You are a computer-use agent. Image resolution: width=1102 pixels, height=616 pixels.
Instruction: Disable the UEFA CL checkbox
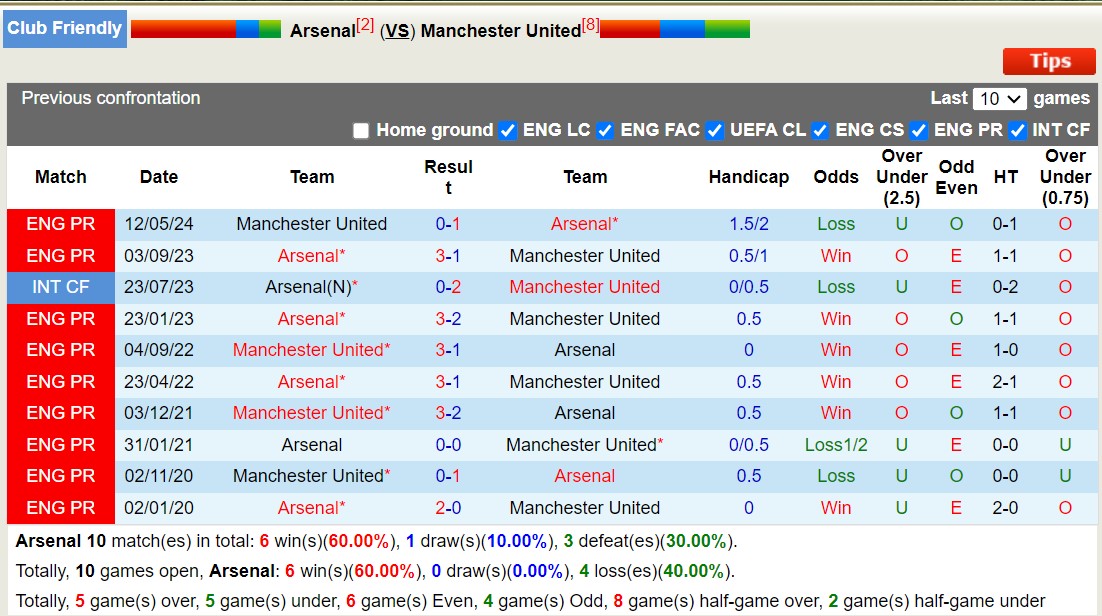pos(714,130)
